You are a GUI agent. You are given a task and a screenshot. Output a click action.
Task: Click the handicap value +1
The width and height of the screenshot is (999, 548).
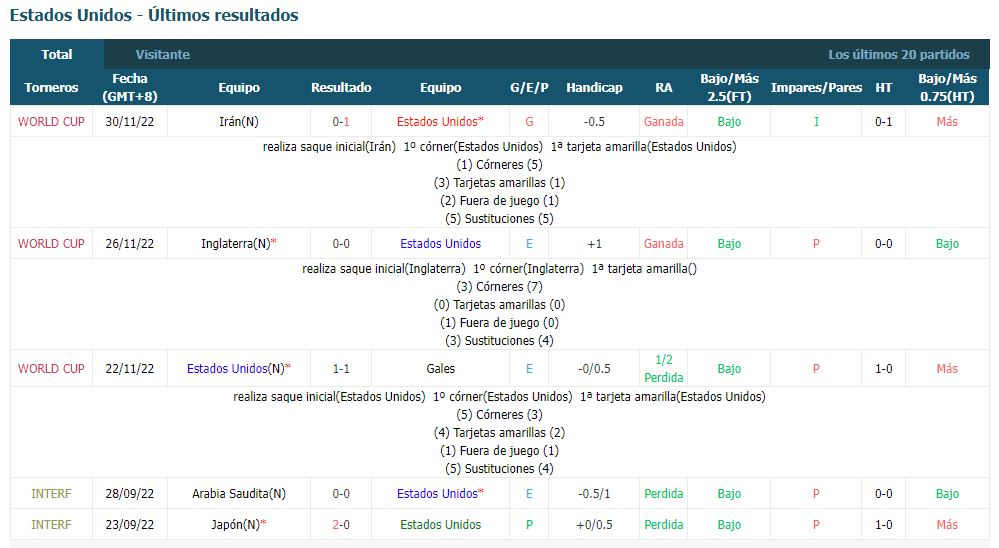pos(594,243)
